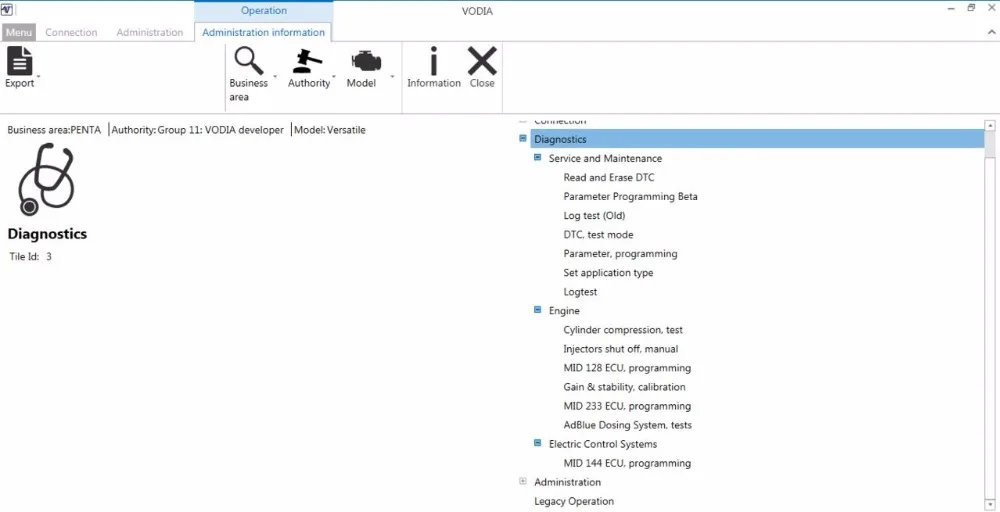Select MID 144 ECU, programming
Viewport: 1000px width, 512px height.
click(x=627, y=463)
